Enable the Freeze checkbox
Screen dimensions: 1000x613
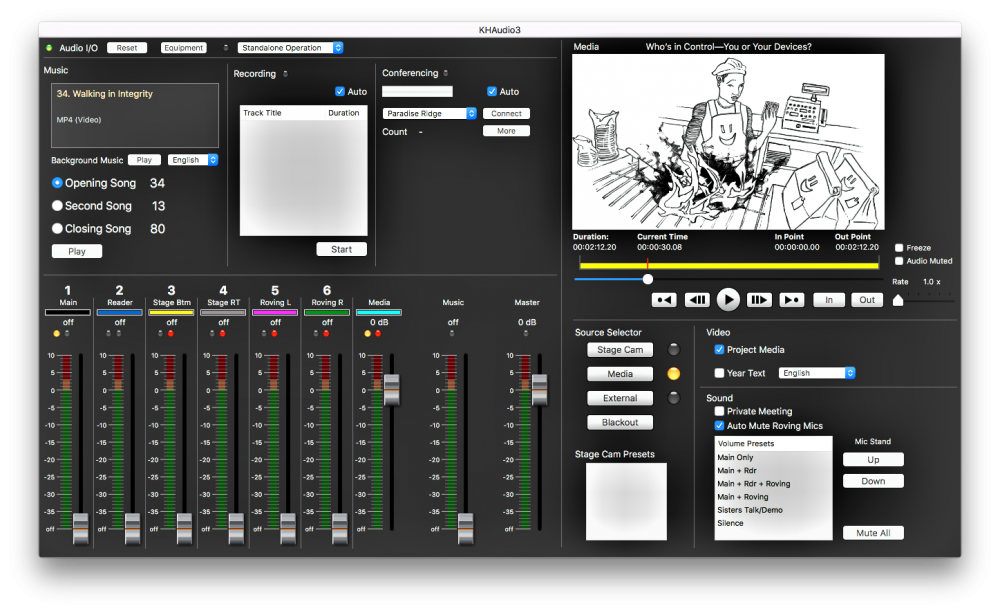[x=900, y=248]
